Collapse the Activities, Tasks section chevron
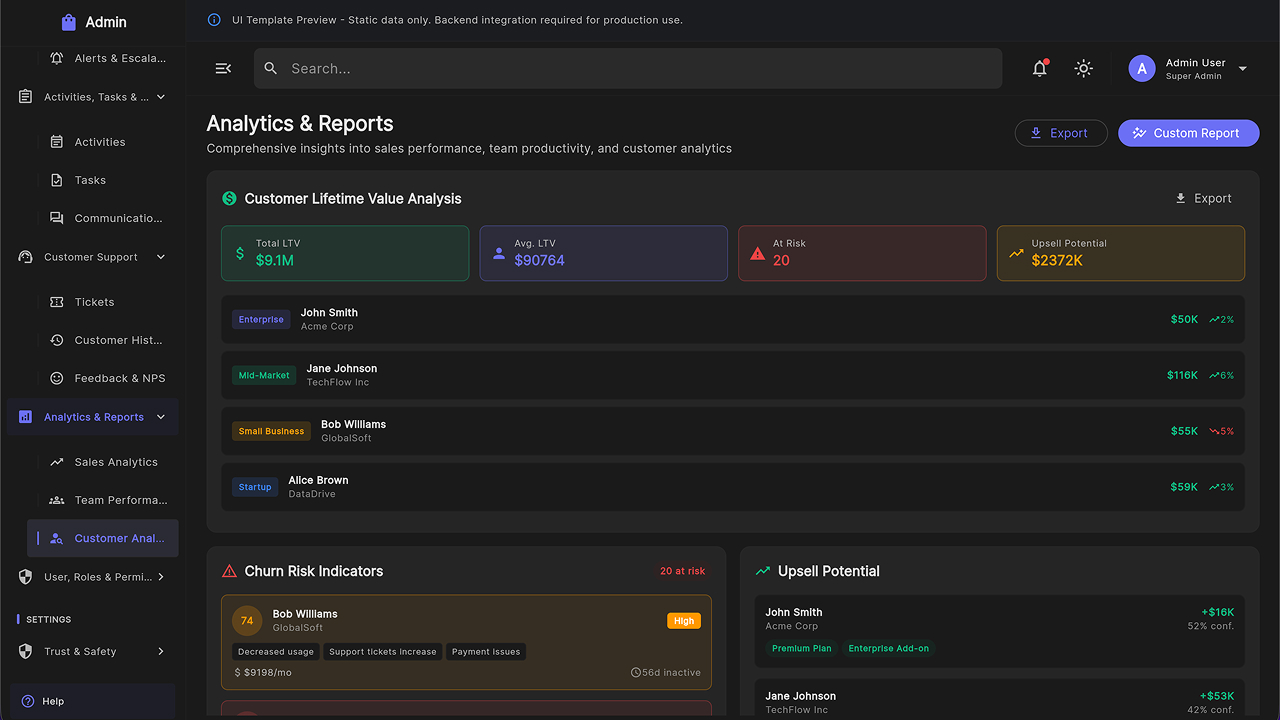This screenshot has width=1280, height=720. [161, 97]
